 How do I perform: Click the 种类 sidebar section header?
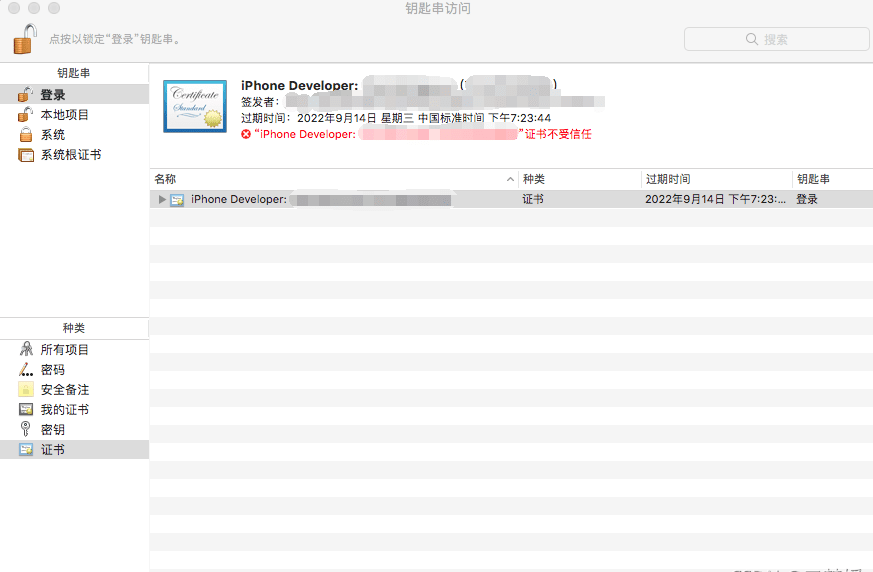(73, 328)
